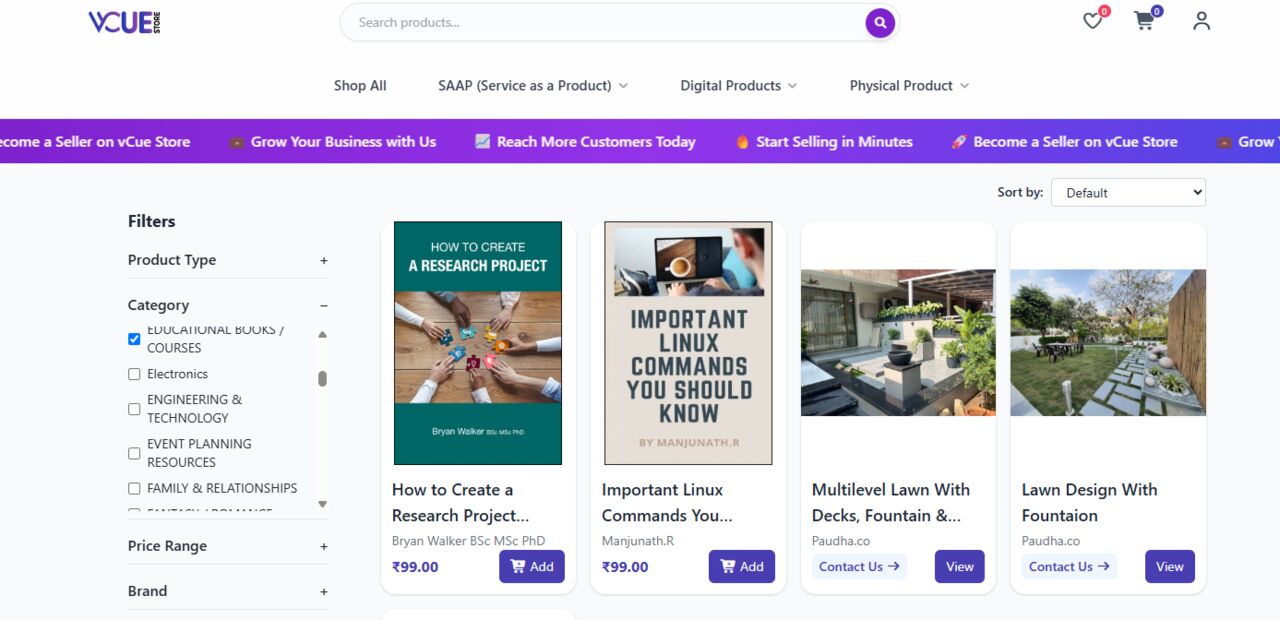
Task: Go to the vCue Store logo homepage
Action: pyautogui.click(x=124, y=22)
